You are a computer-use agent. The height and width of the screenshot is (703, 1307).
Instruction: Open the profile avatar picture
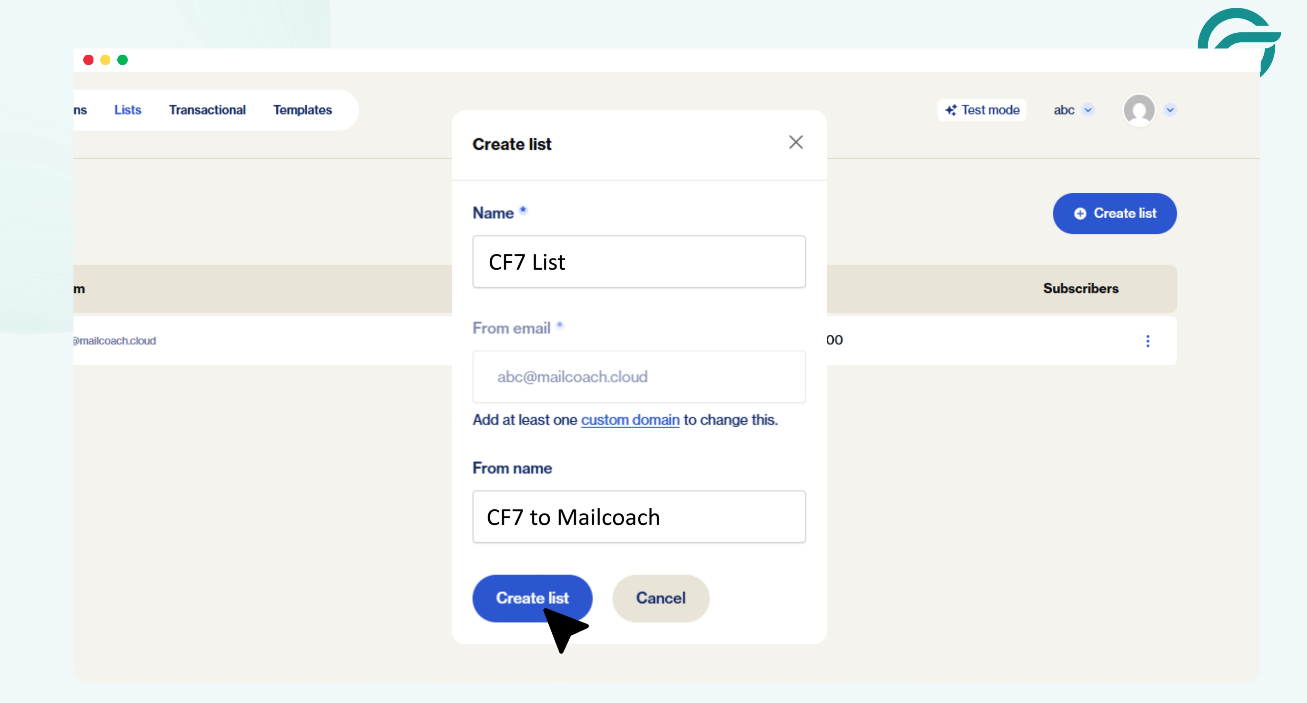pos(1138,110)
